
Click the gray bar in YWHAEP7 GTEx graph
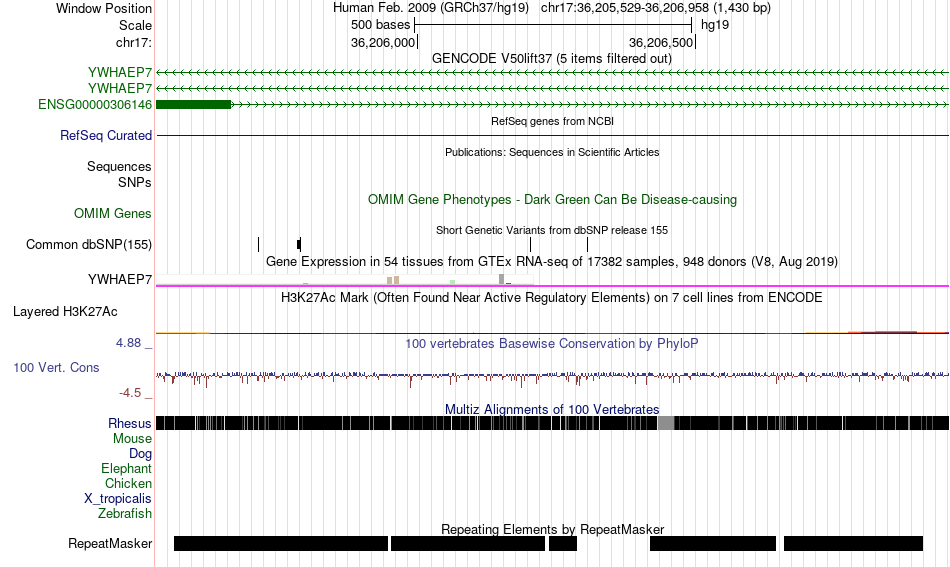(502, 279)
